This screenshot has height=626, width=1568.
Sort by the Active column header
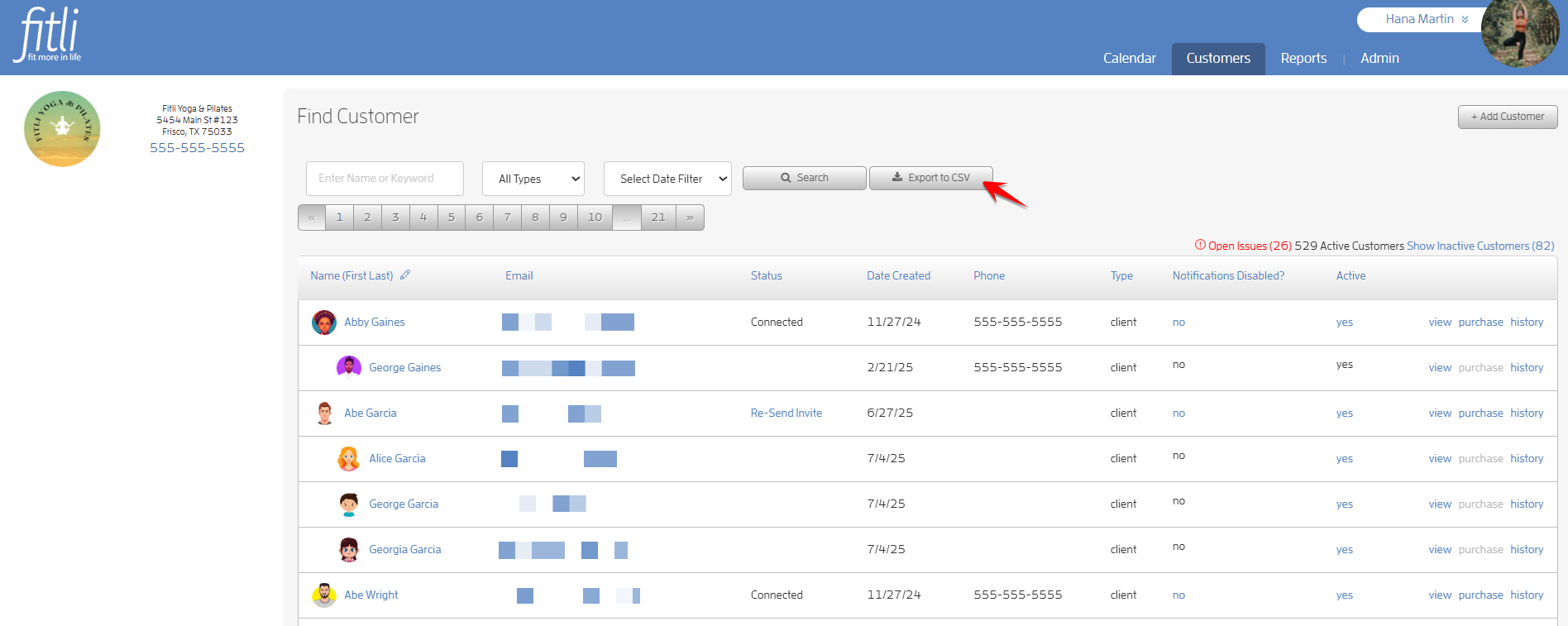click(1350, 275)
